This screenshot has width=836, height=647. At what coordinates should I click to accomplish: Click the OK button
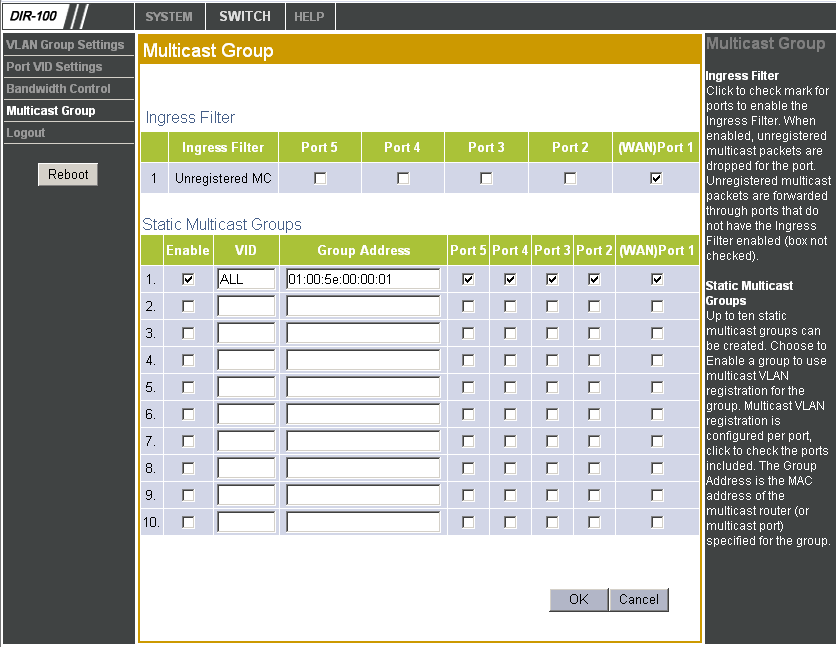578,600
